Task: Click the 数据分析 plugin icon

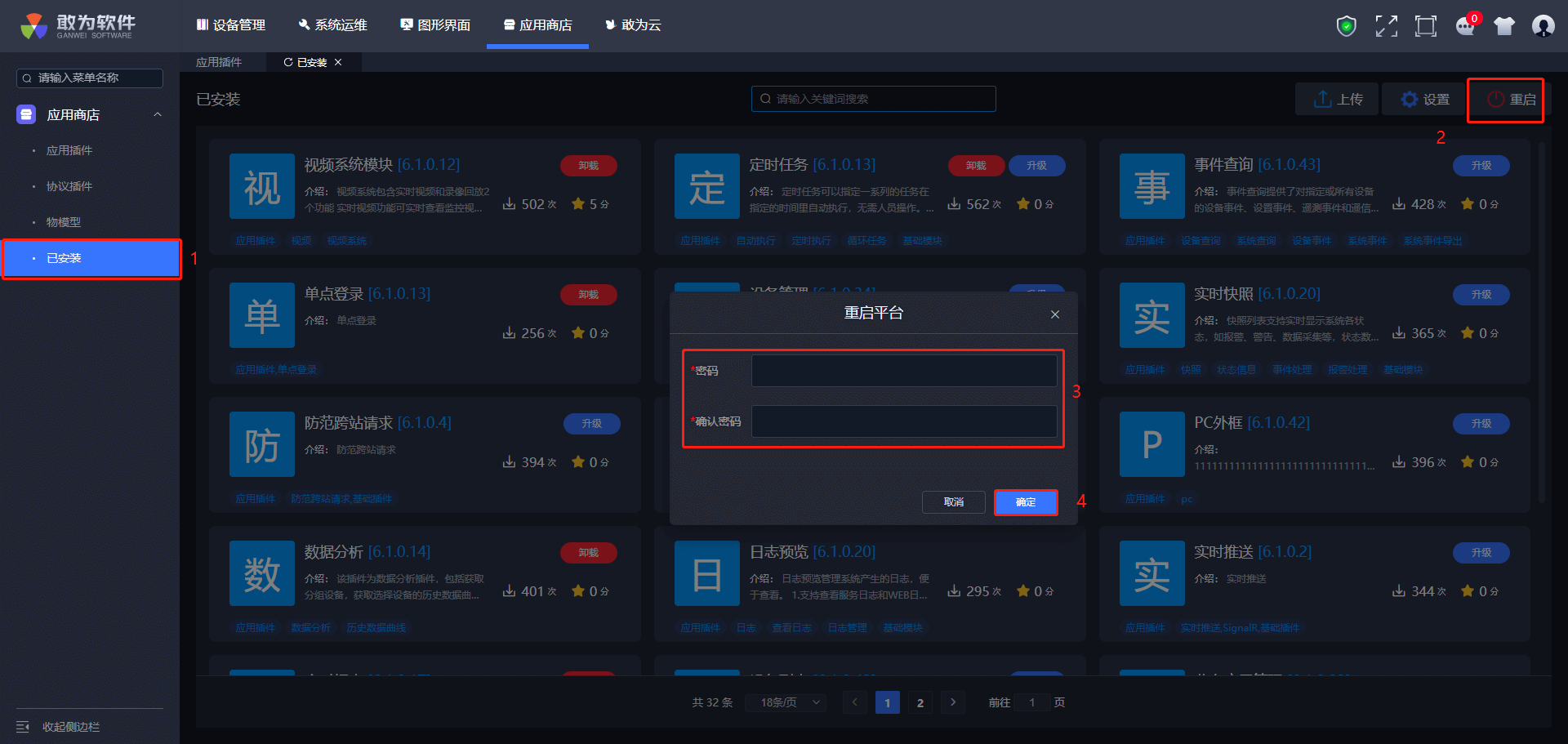Action: [x=262, y=573]
